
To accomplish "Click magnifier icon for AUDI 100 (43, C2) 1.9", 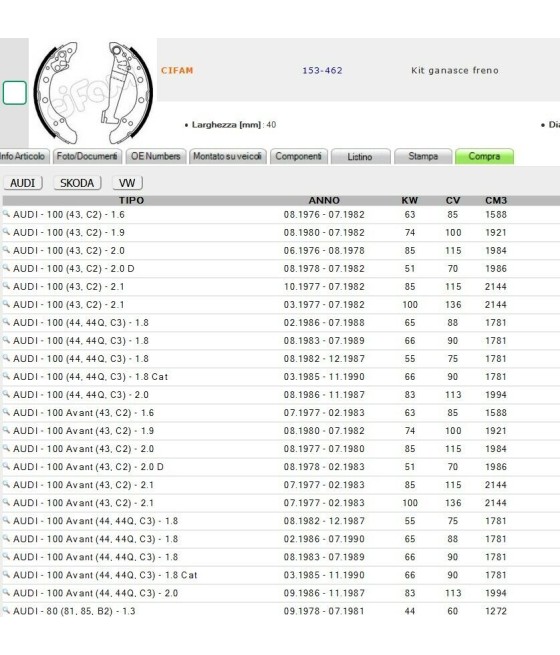I will [6, 232].
